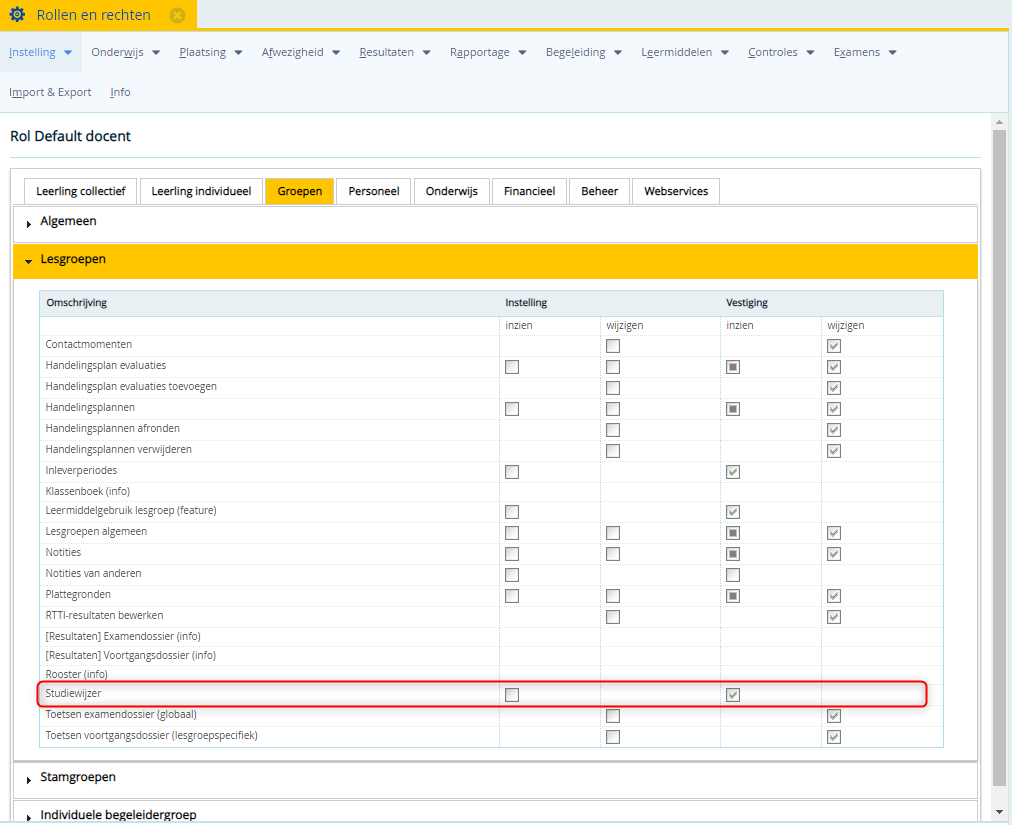Open the Onderwijs menu in the top navigation
This screenshot has height=825, width=1012.
[125, 52]
